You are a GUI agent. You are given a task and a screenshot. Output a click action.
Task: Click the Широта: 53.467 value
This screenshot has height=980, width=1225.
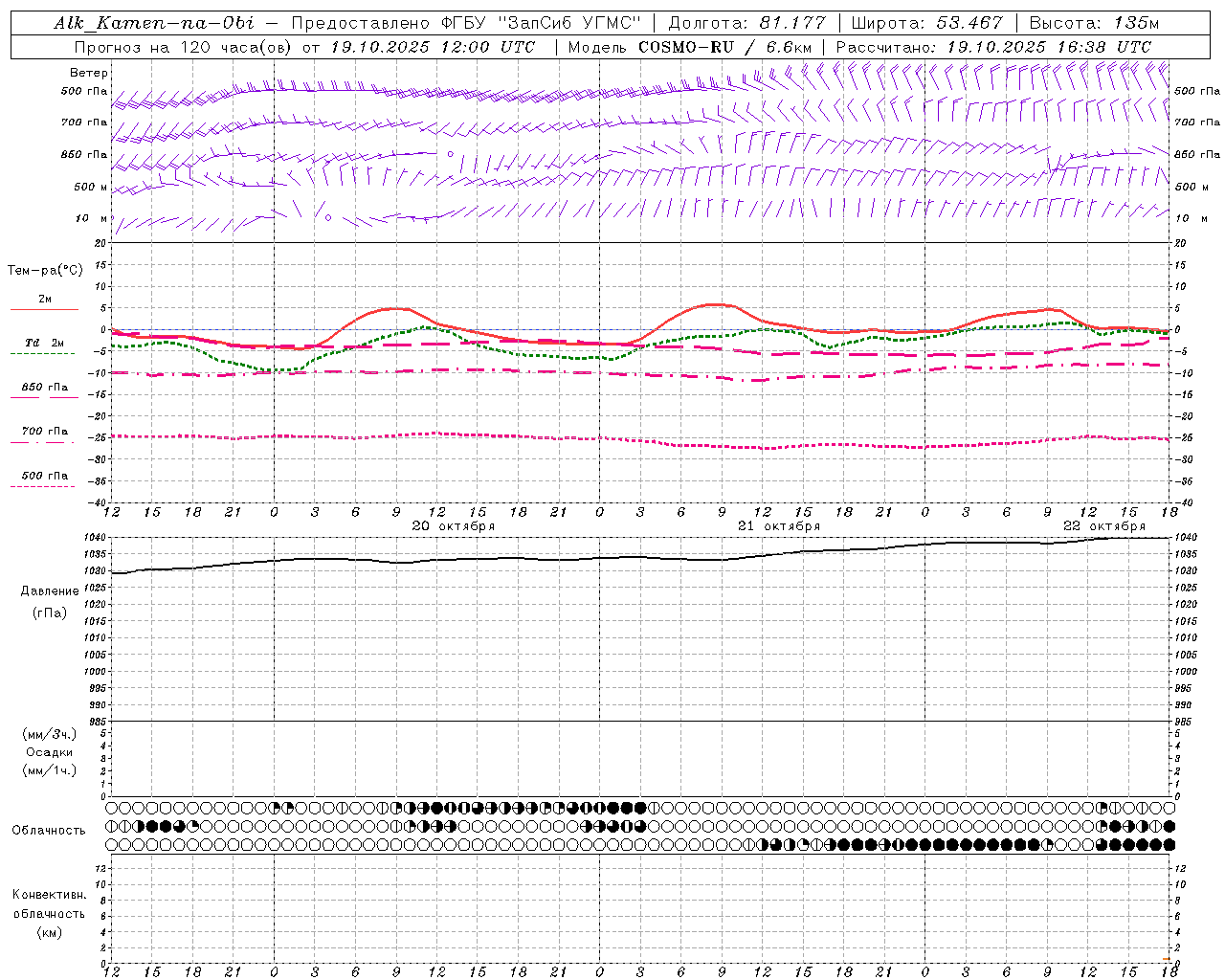point(926,23)
